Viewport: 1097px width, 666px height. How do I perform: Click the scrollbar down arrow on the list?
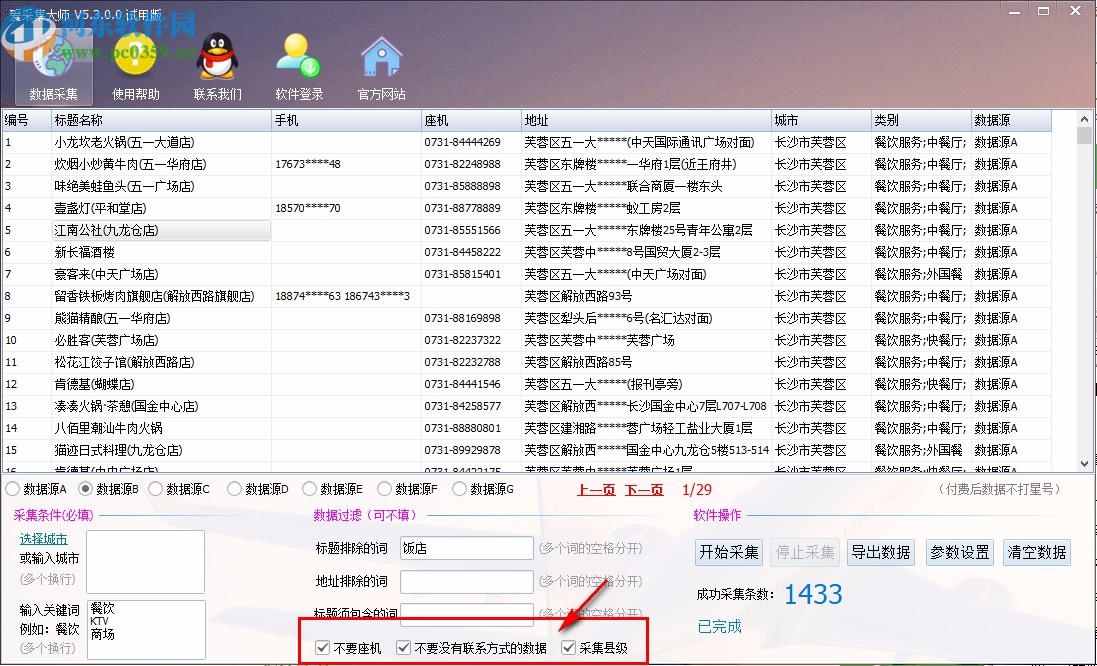1083,463
